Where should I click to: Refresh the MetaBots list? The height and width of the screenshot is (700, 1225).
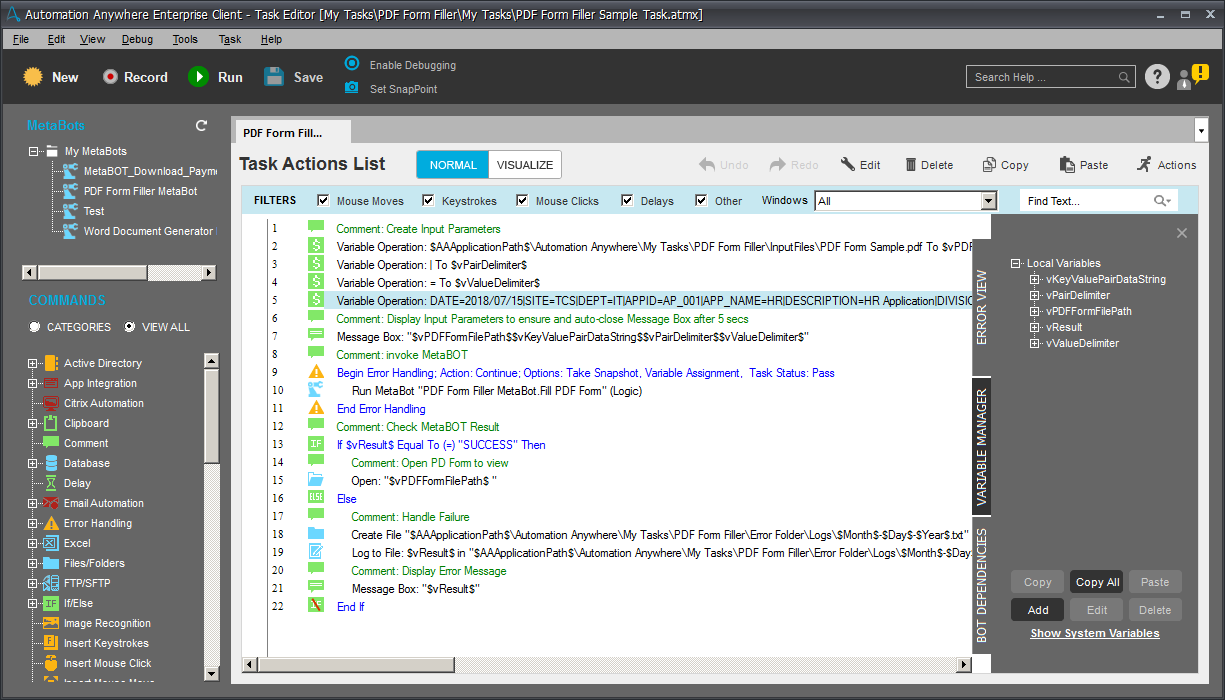[x=201, y=126]
